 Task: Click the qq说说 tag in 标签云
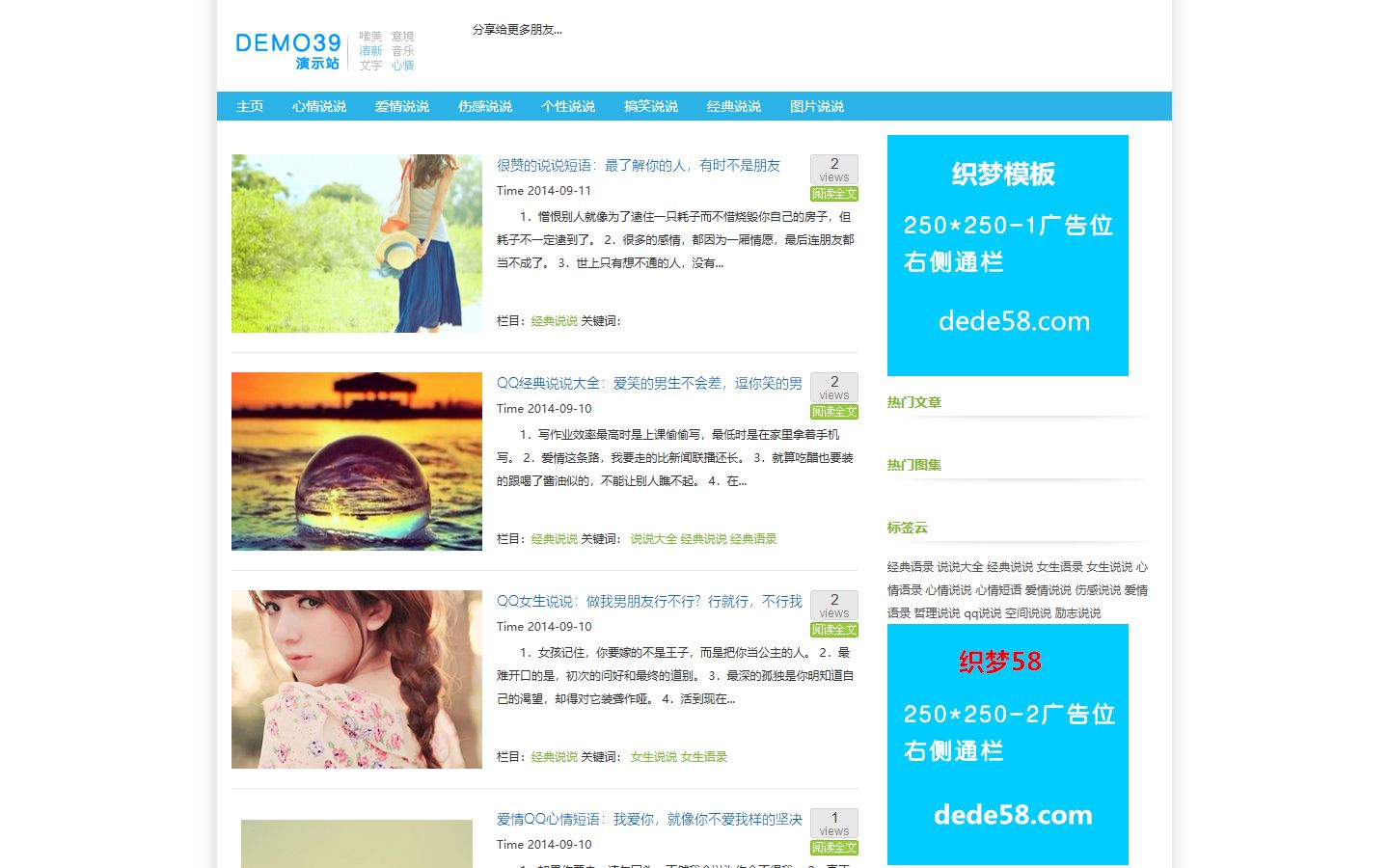pyautogui.click(x=983, y=613)
